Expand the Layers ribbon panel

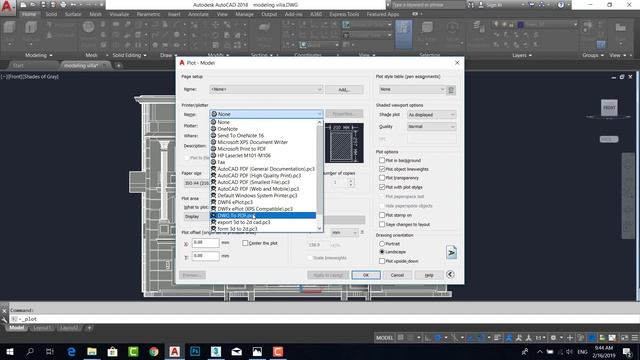[x=522, y=55]
